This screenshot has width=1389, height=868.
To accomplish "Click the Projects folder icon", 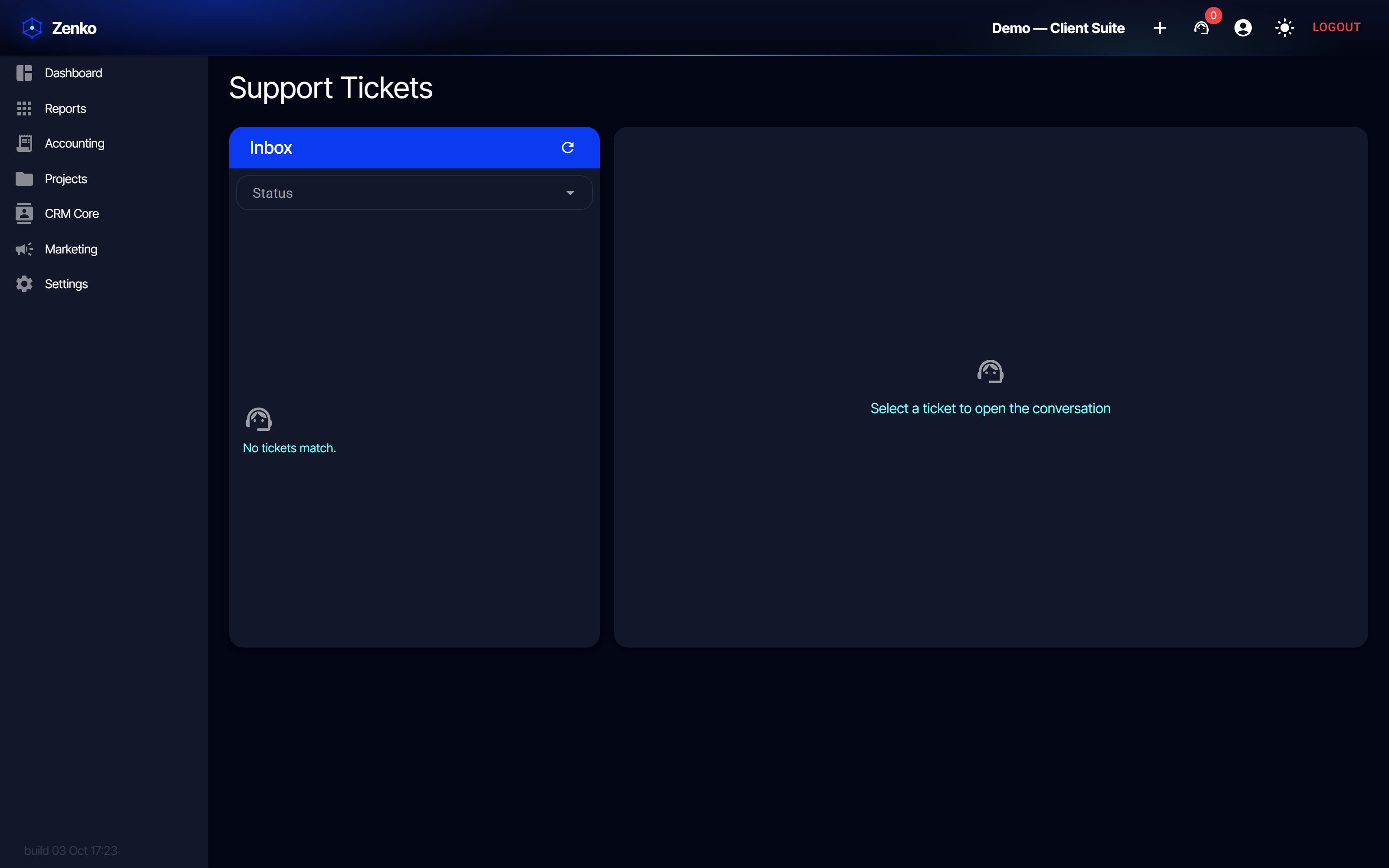I will [24, 178].
